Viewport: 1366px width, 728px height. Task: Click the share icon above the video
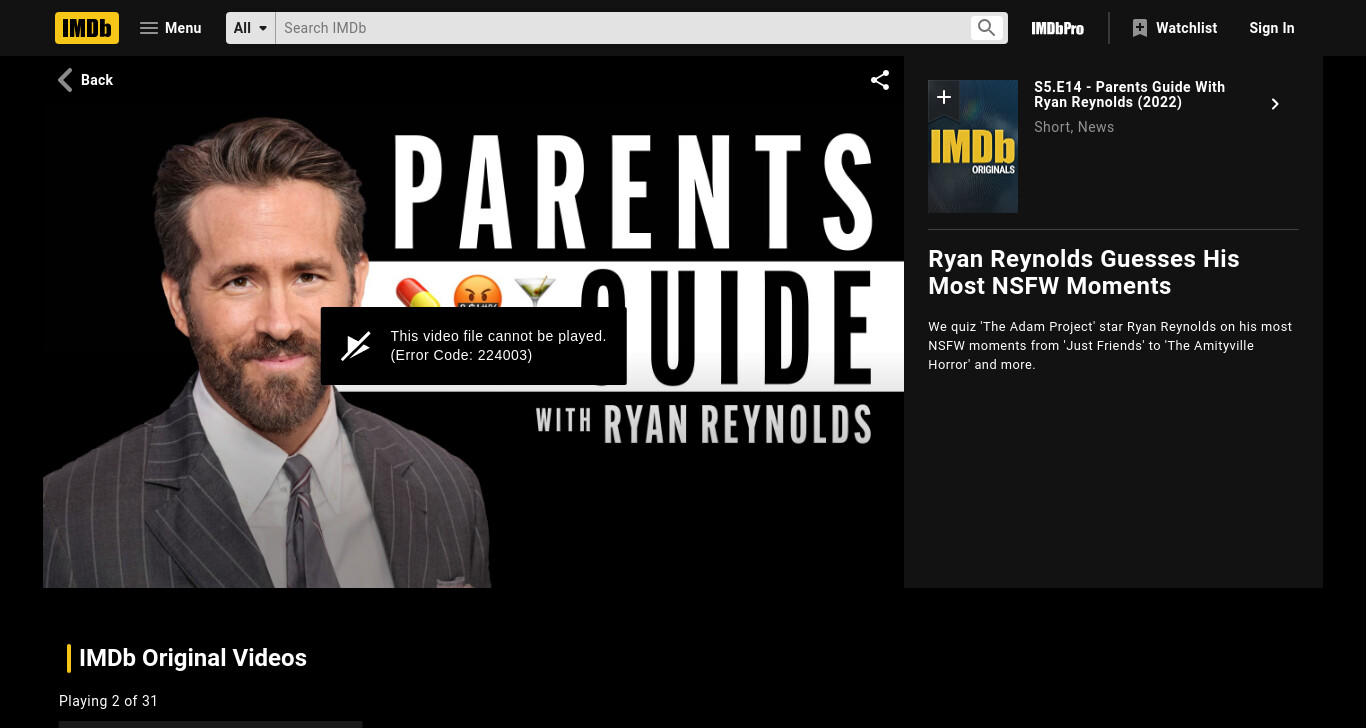point(880,80)
